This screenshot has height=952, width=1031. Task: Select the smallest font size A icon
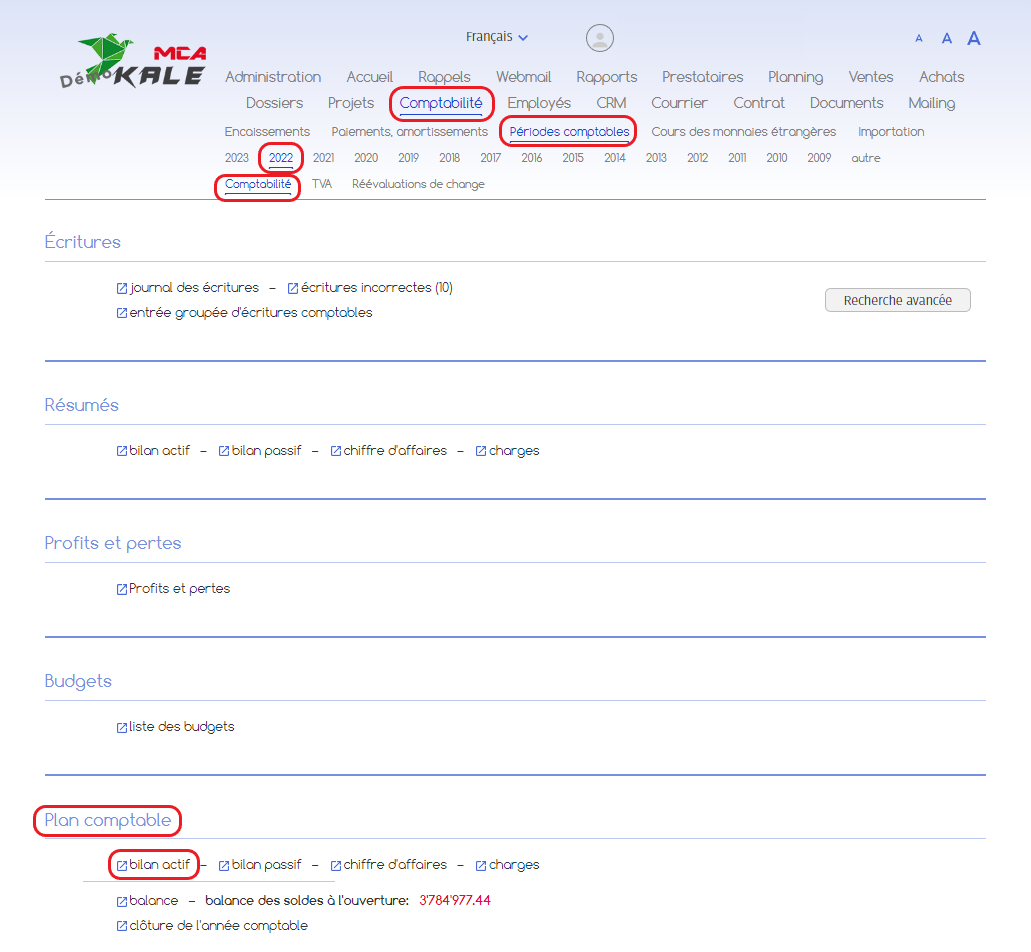pos(919,39)
